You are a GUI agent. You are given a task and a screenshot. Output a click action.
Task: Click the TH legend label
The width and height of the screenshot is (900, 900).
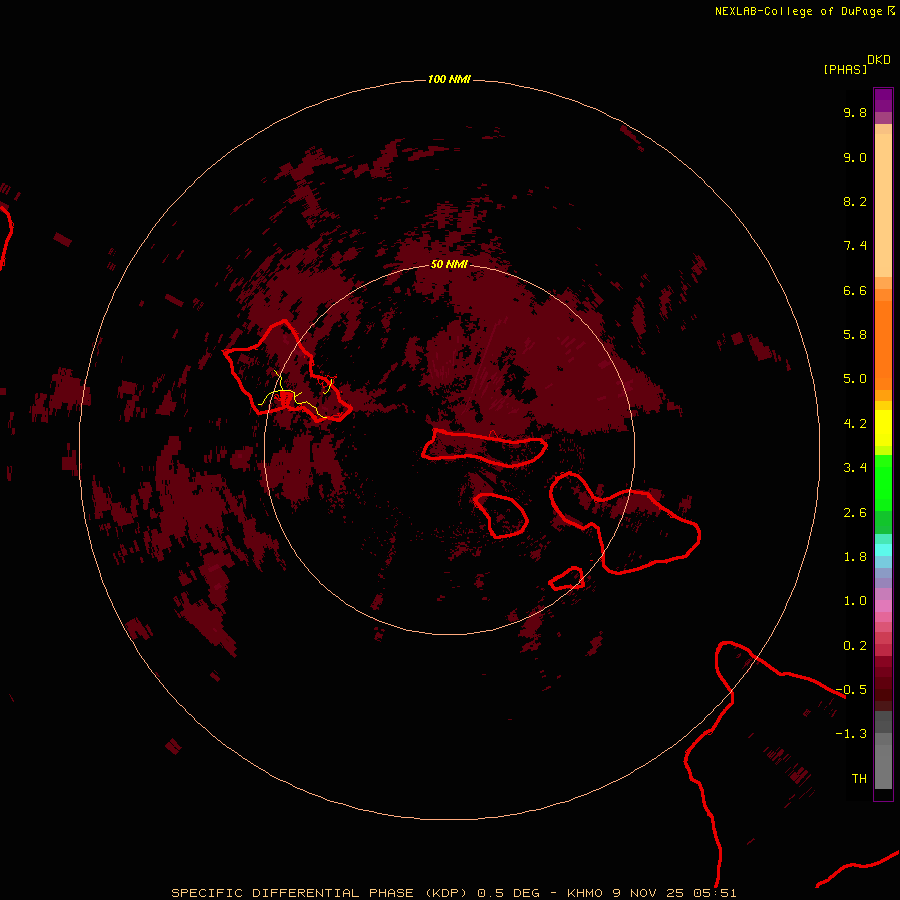click(859, 778)
